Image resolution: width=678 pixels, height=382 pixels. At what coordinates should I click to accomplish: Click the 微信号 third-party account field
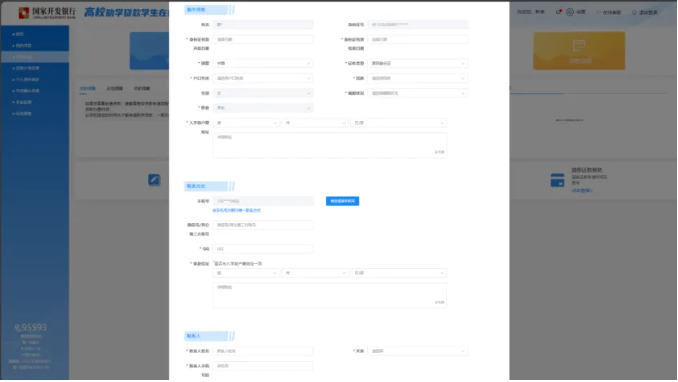click(263, 225)
